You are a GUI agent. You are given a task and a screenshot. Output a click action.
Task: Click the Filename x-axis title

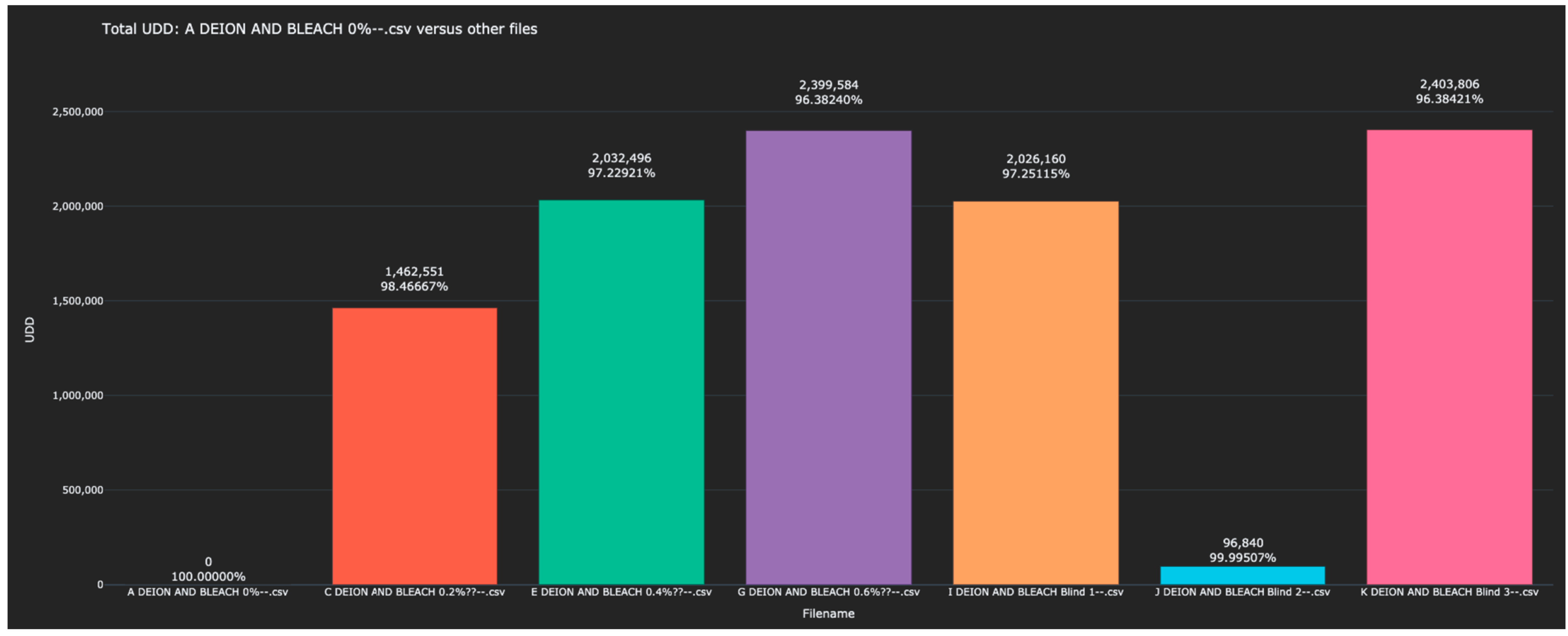[828, 613]
